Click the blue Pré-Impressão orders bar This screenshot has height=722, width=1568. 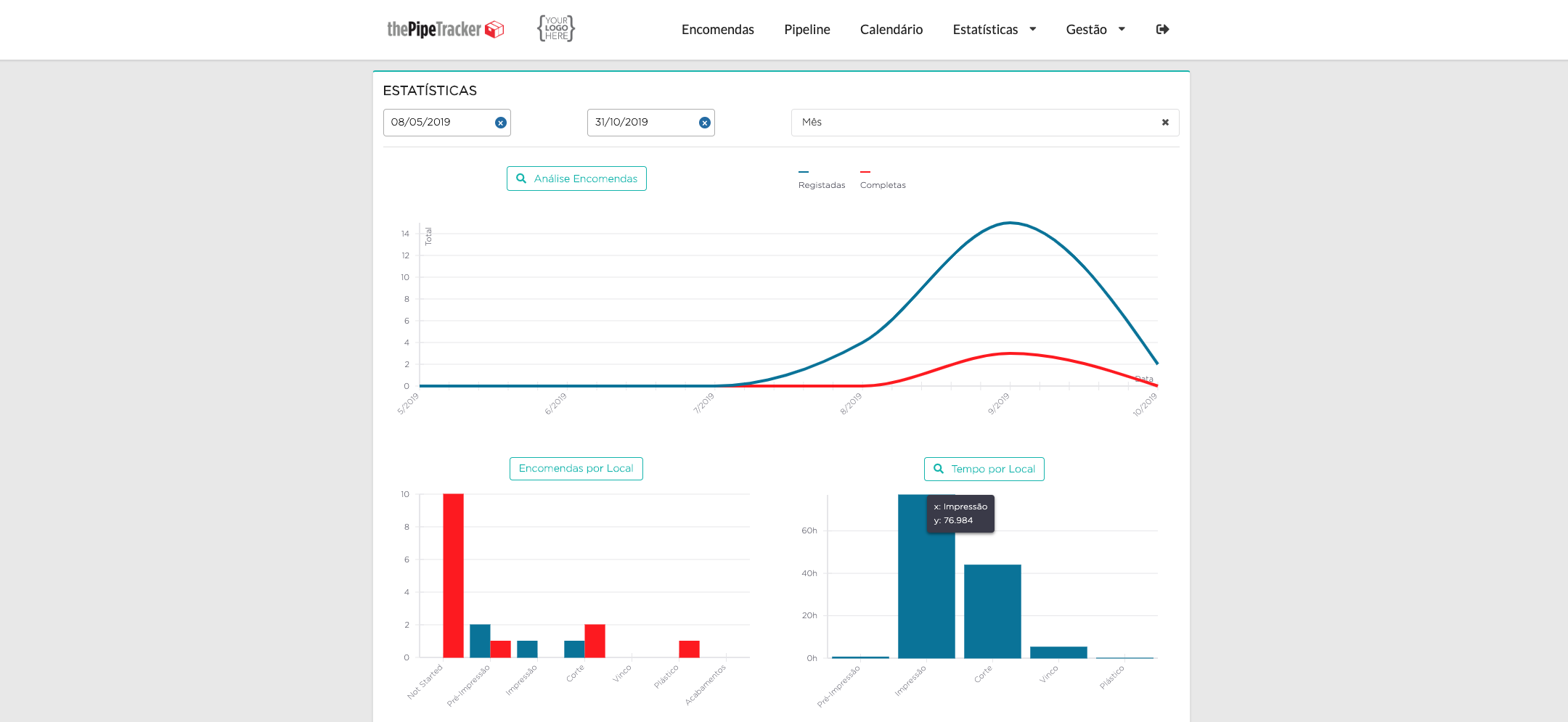(480, 641)
